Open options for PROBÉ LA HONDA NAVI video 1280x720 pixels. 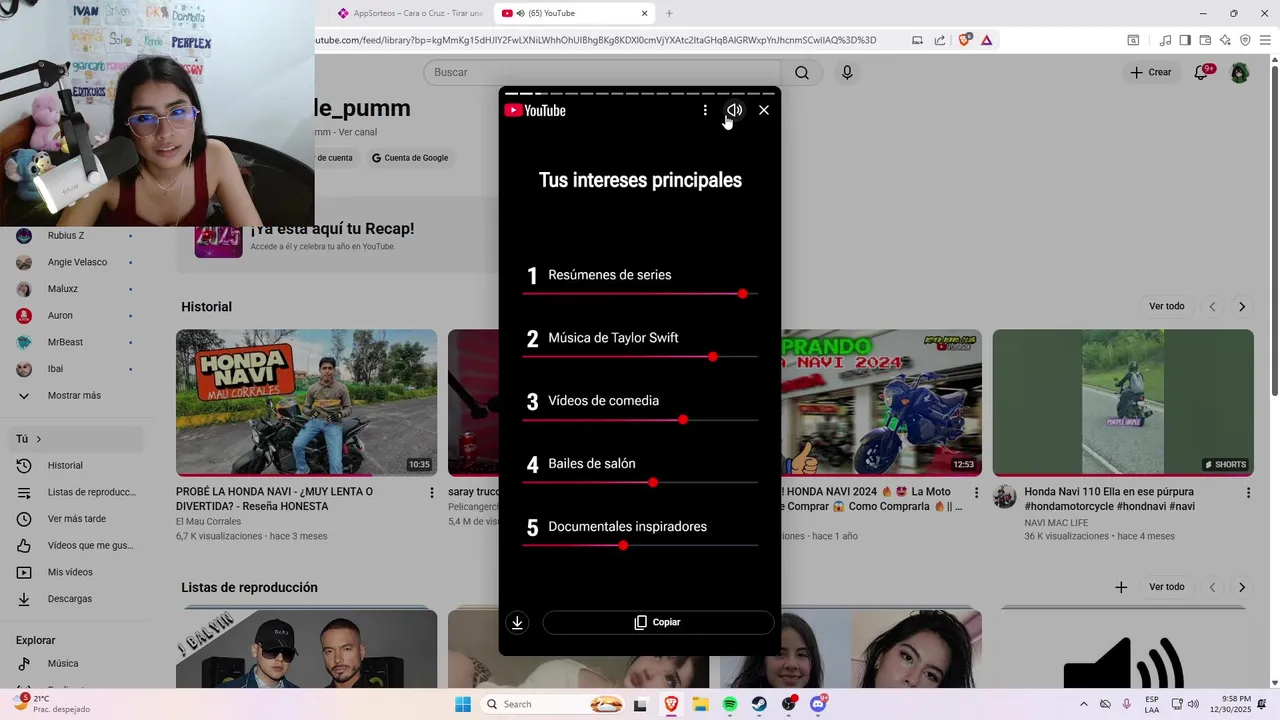coord(432,493)
